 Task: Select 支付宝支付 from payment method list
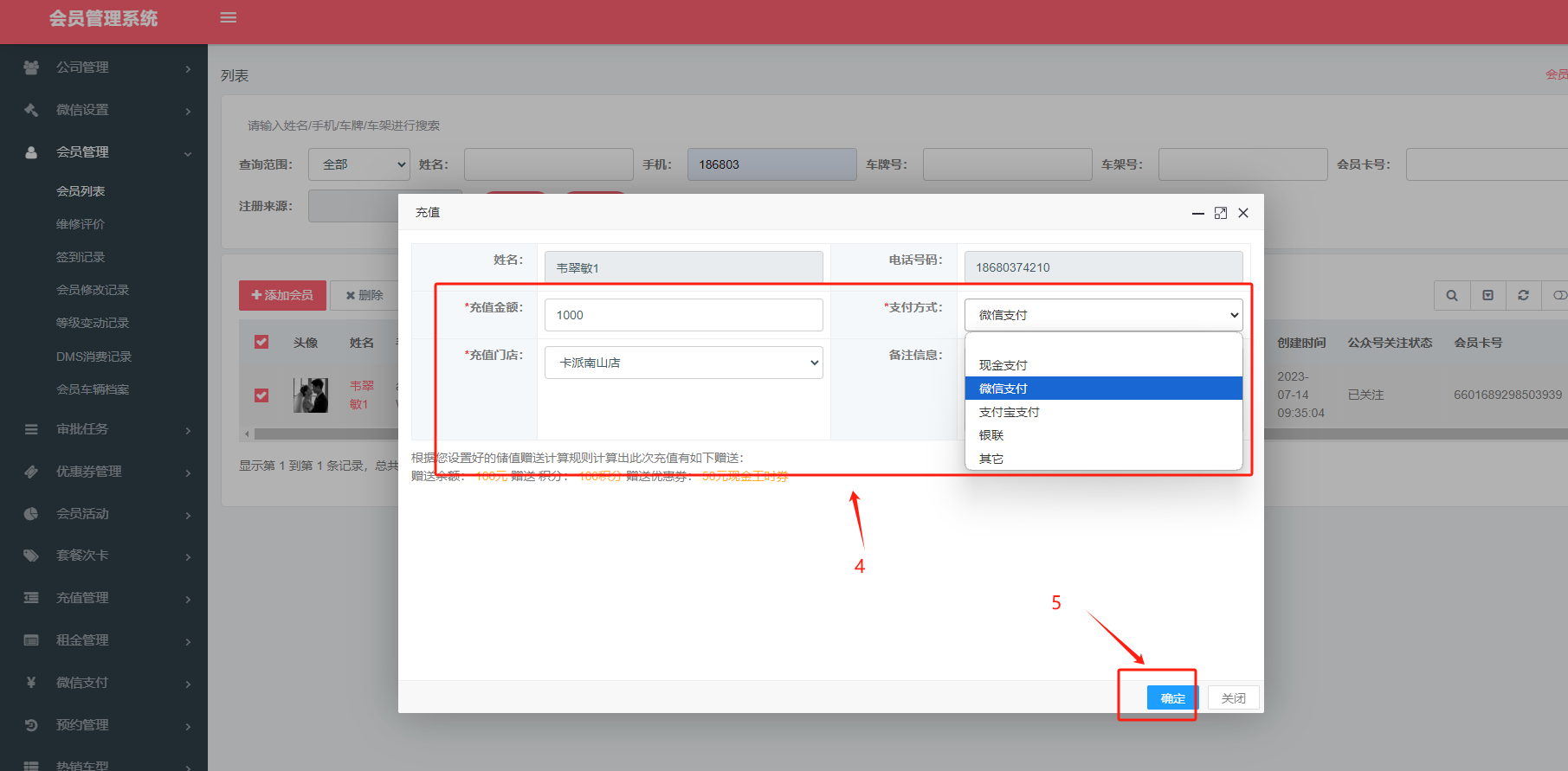click(1010, 412)
